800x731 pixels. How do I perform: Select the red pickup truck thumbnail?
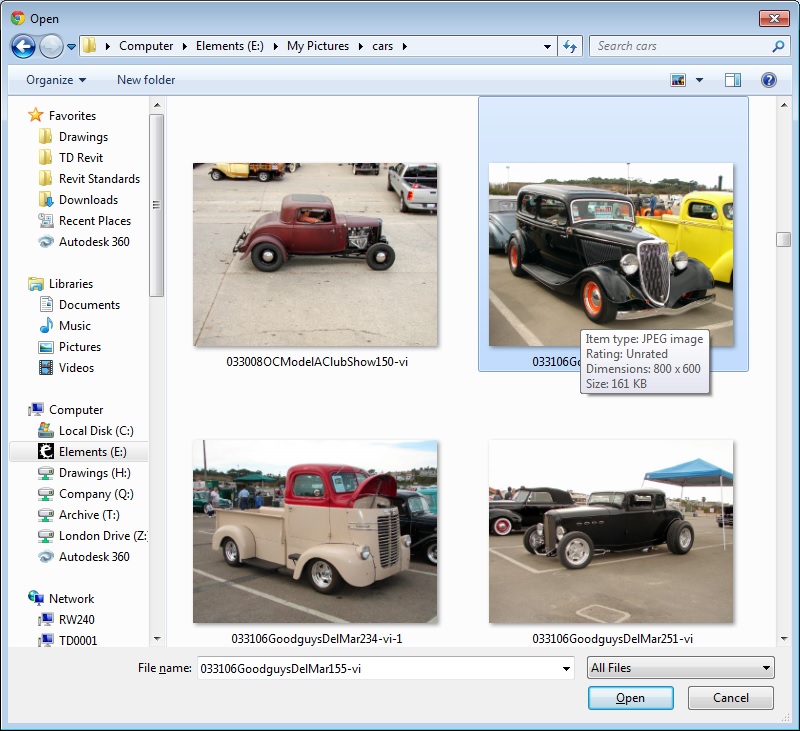coord(315,531)
